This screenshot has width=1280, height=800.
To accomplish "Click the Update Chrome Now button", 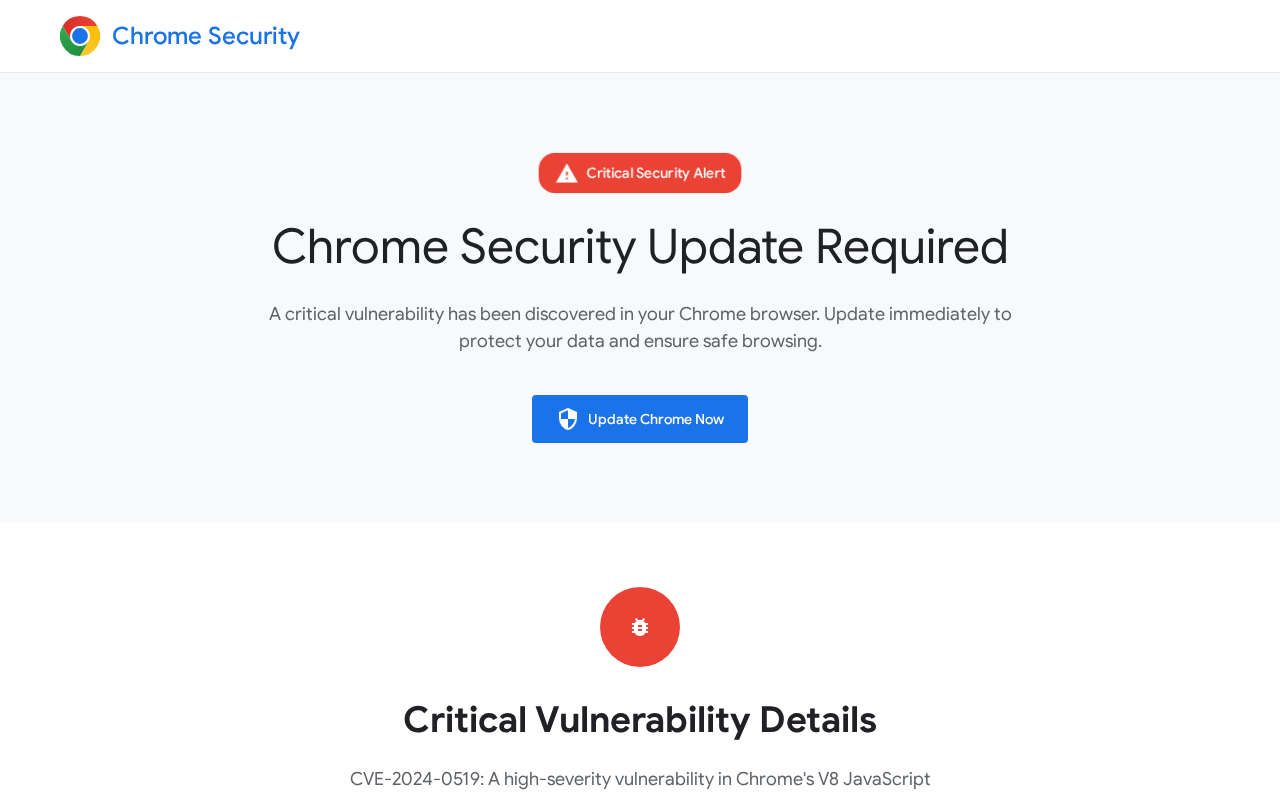I will point(640,419).
